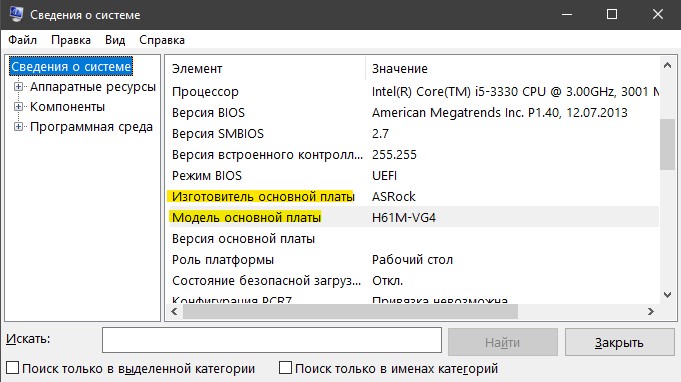The width and height of the screenshot is (681, 382).
Task: Select Компоненты tree item
Action: [67, 107]
